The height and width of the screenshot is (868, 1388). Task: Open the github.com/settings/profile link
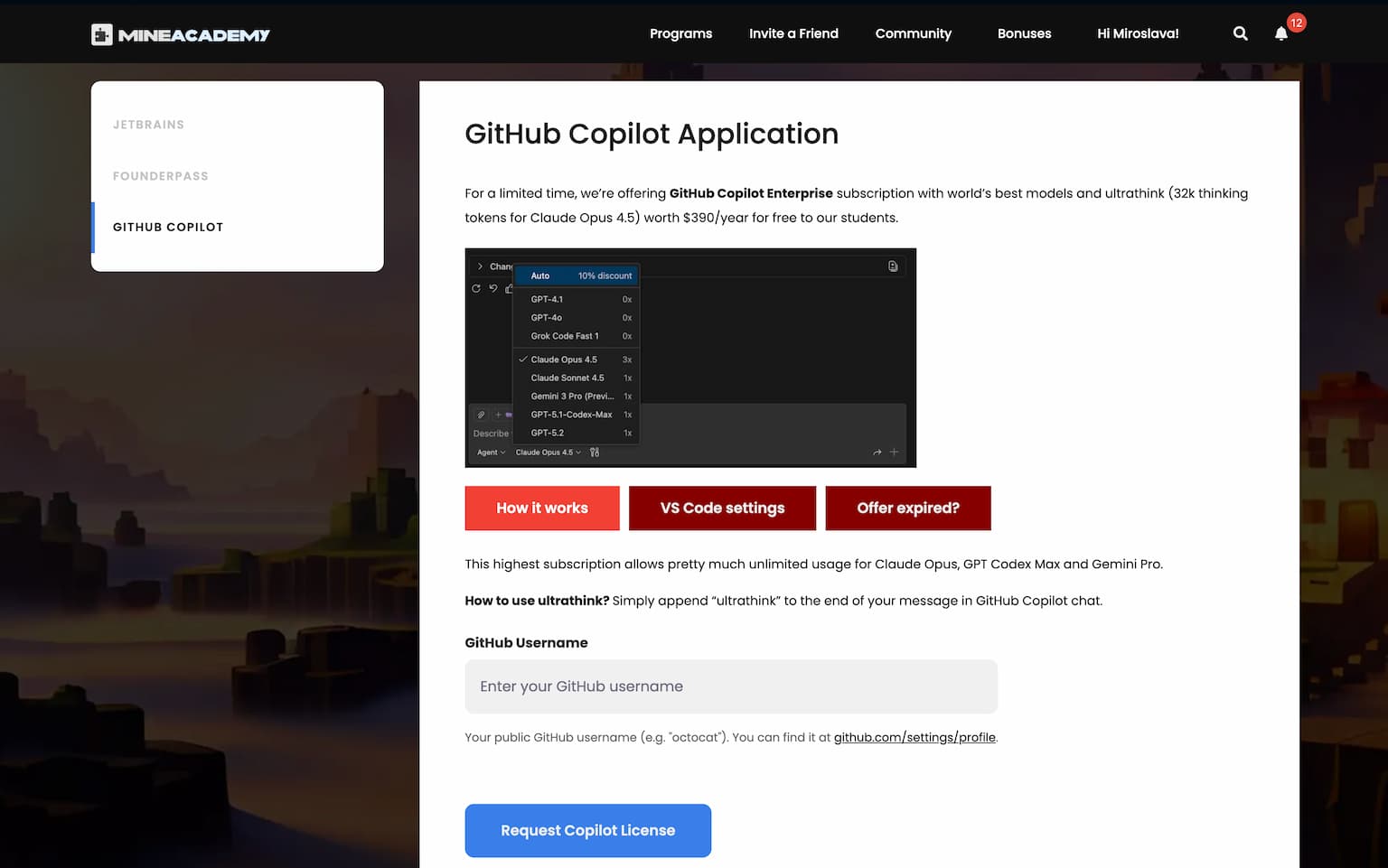pyautogui.click(x=914, y=737)
